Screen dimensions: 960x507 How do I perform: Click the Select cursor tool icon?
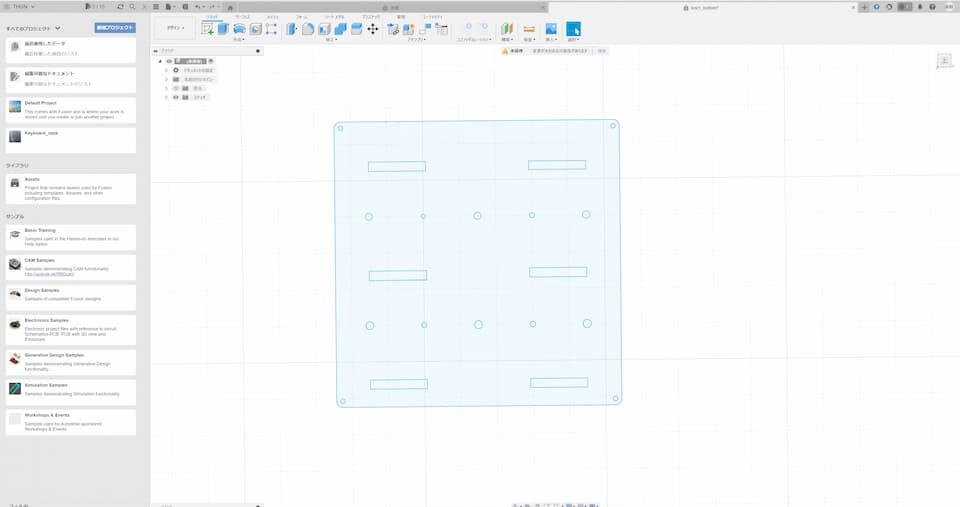(x=573, y=29)
